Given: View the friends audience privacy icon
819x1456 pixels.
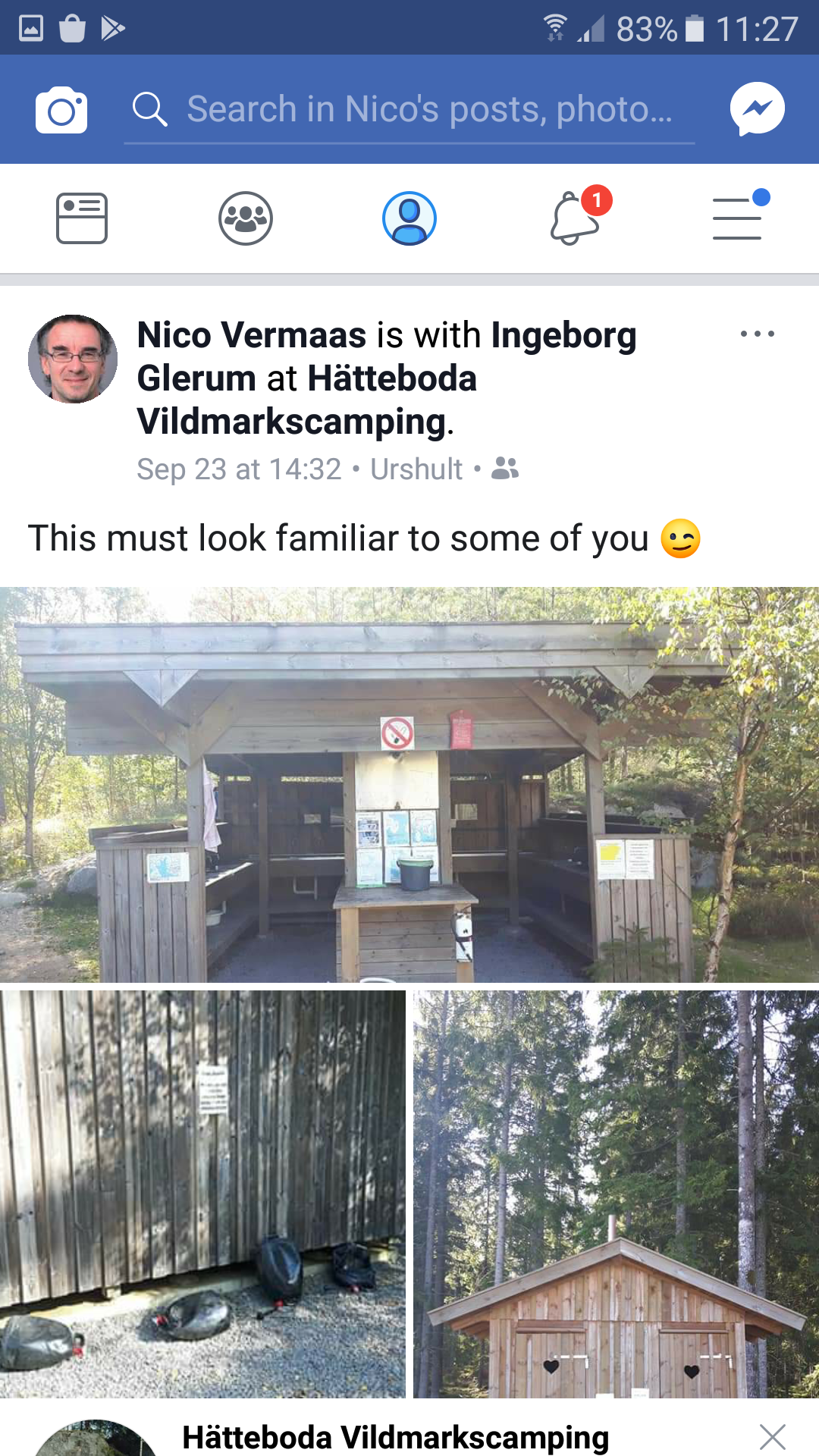Looking at the screenshot, I should pyautogui.click(x=505, y=469).
